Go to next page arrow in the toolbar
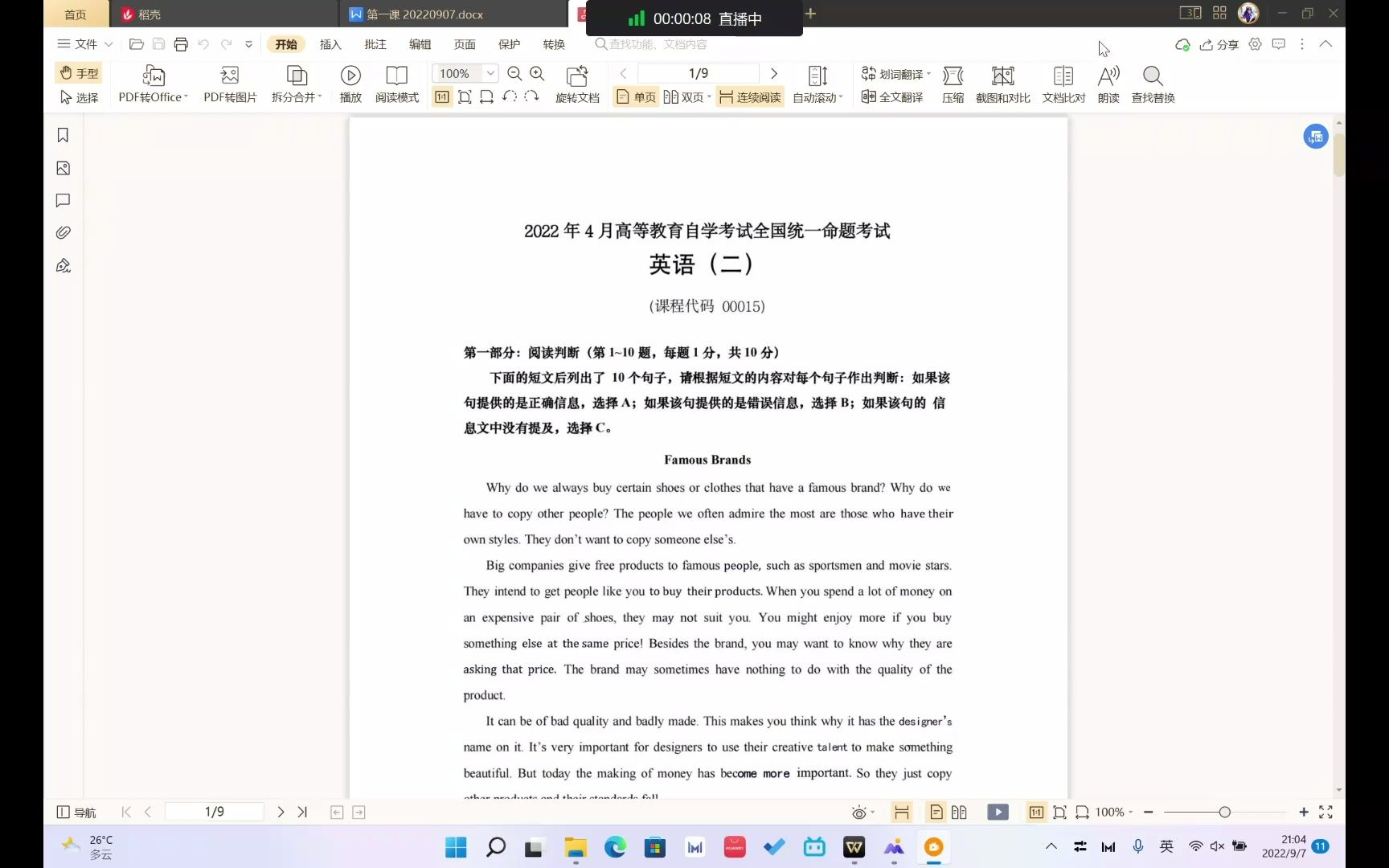 point(774,73)
